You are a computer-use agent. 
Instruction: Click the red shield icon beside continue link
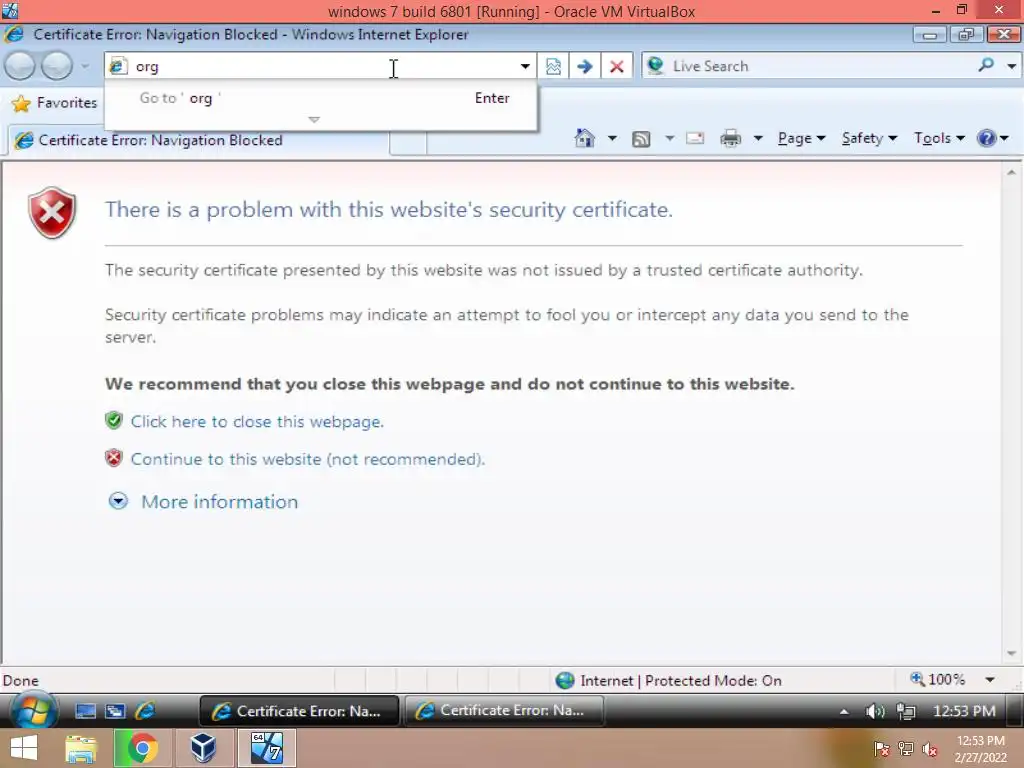point(114,458)
